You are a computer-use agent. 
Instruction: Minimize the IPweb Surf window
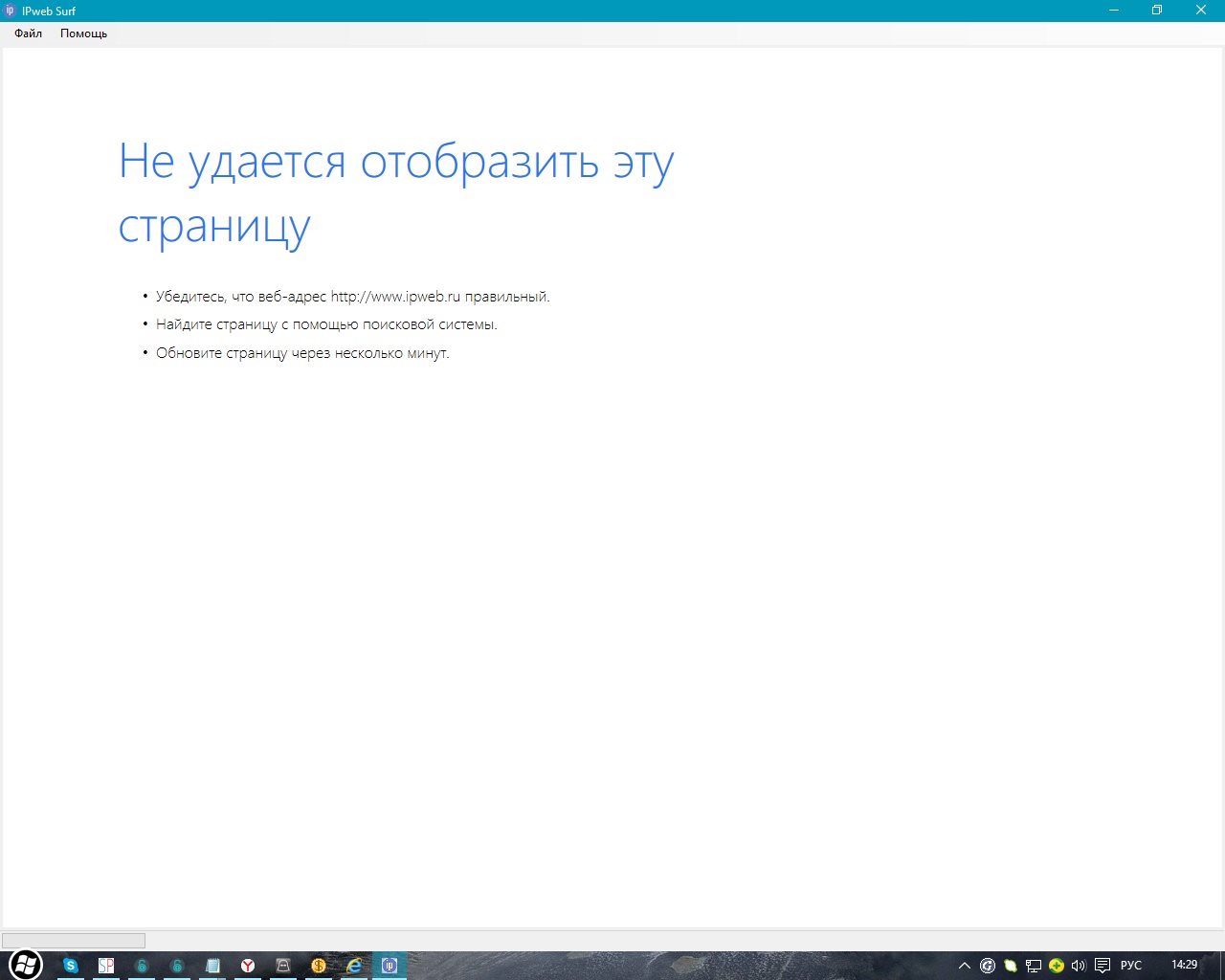tap(1114, 11)
